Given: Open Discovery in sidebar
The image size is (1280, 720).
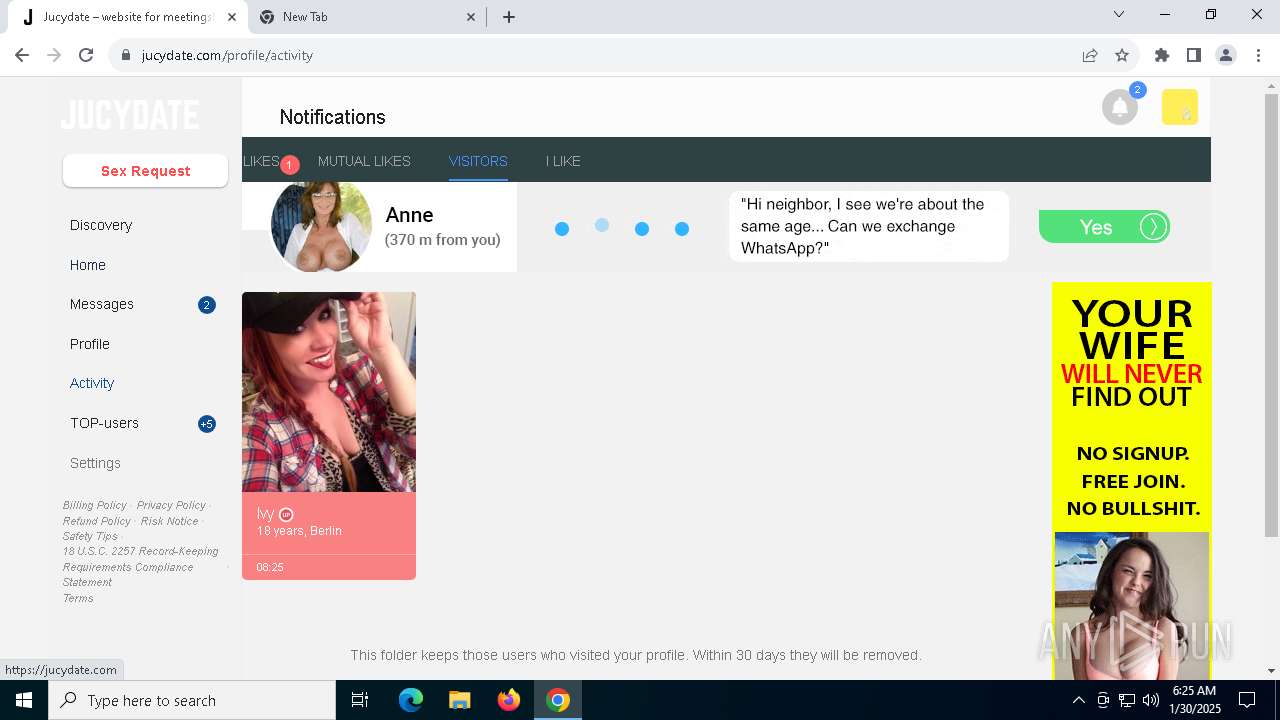Looking at the screenshot, I should [x=101, y=225].
